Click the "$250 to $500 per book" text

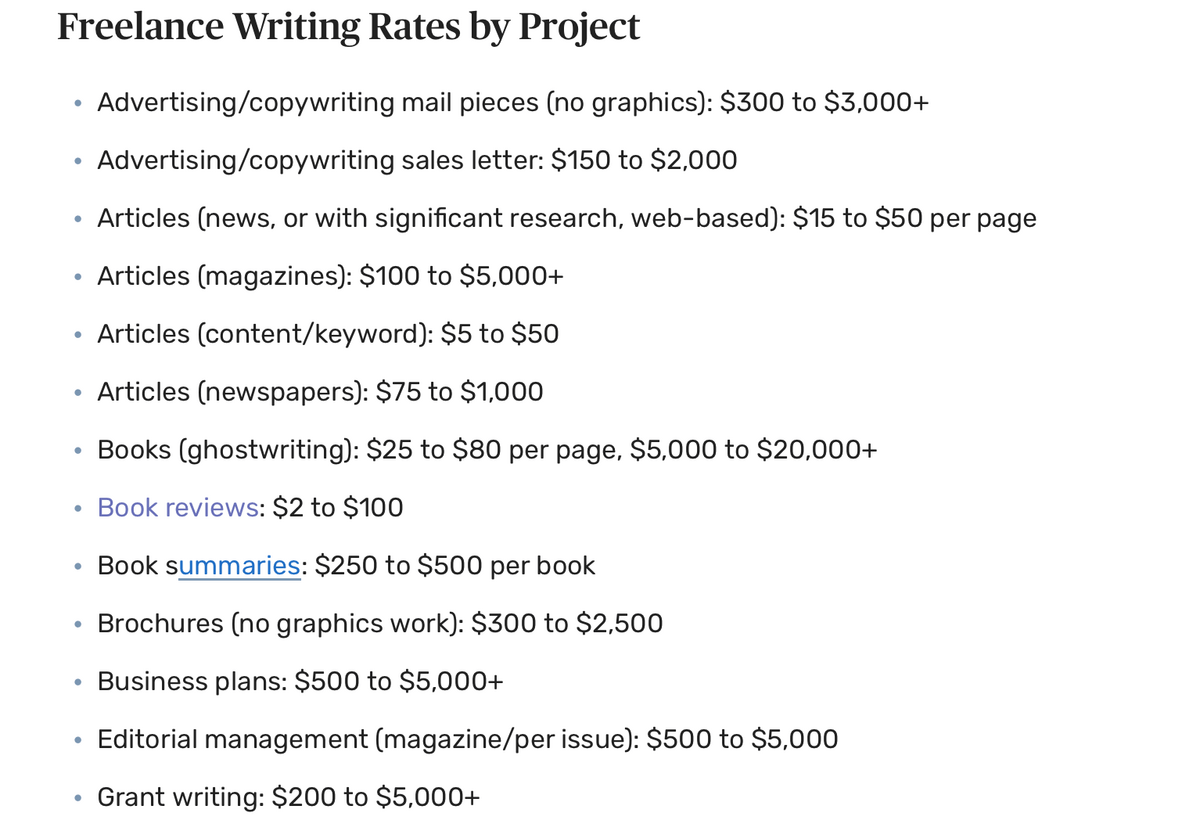pyautogui.click(x=455, y=566)
